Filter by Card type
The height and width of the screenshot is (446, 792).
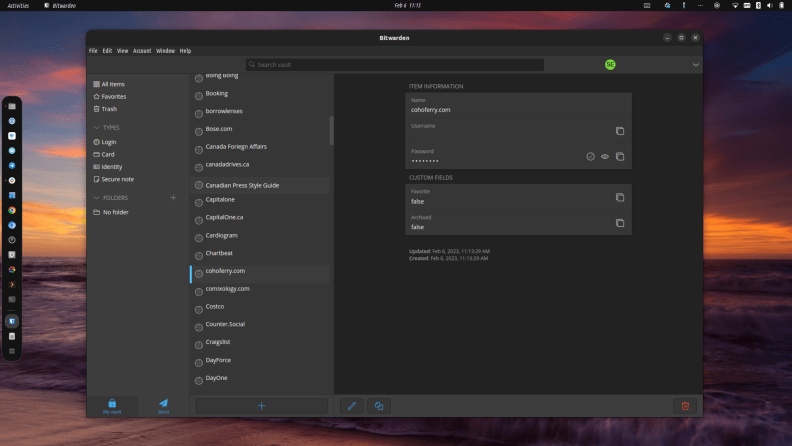tap(104, 155)
